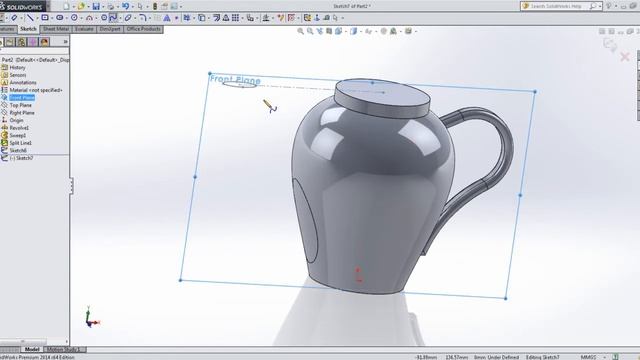
Task: Open the DisplayManager tab icon
Action: (x=44, y=42)
